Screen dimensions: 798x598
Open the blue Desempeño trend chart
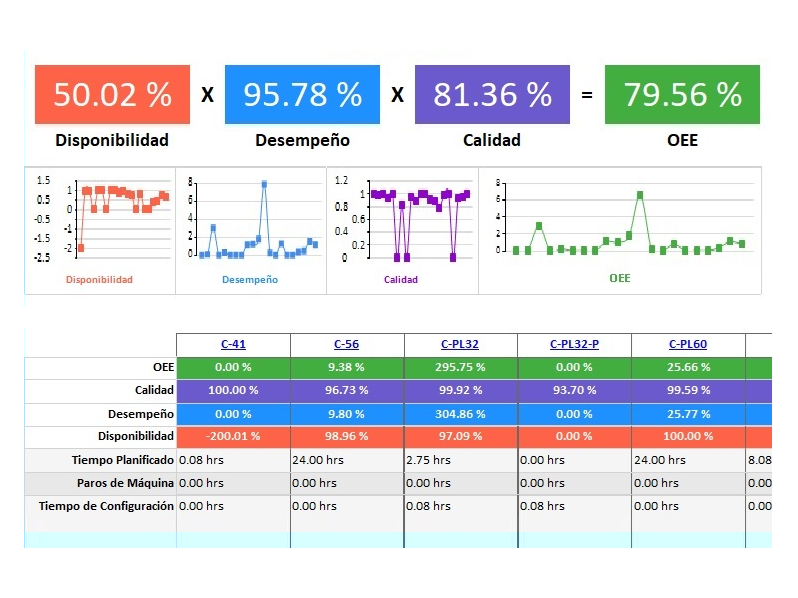coord(251,229)
